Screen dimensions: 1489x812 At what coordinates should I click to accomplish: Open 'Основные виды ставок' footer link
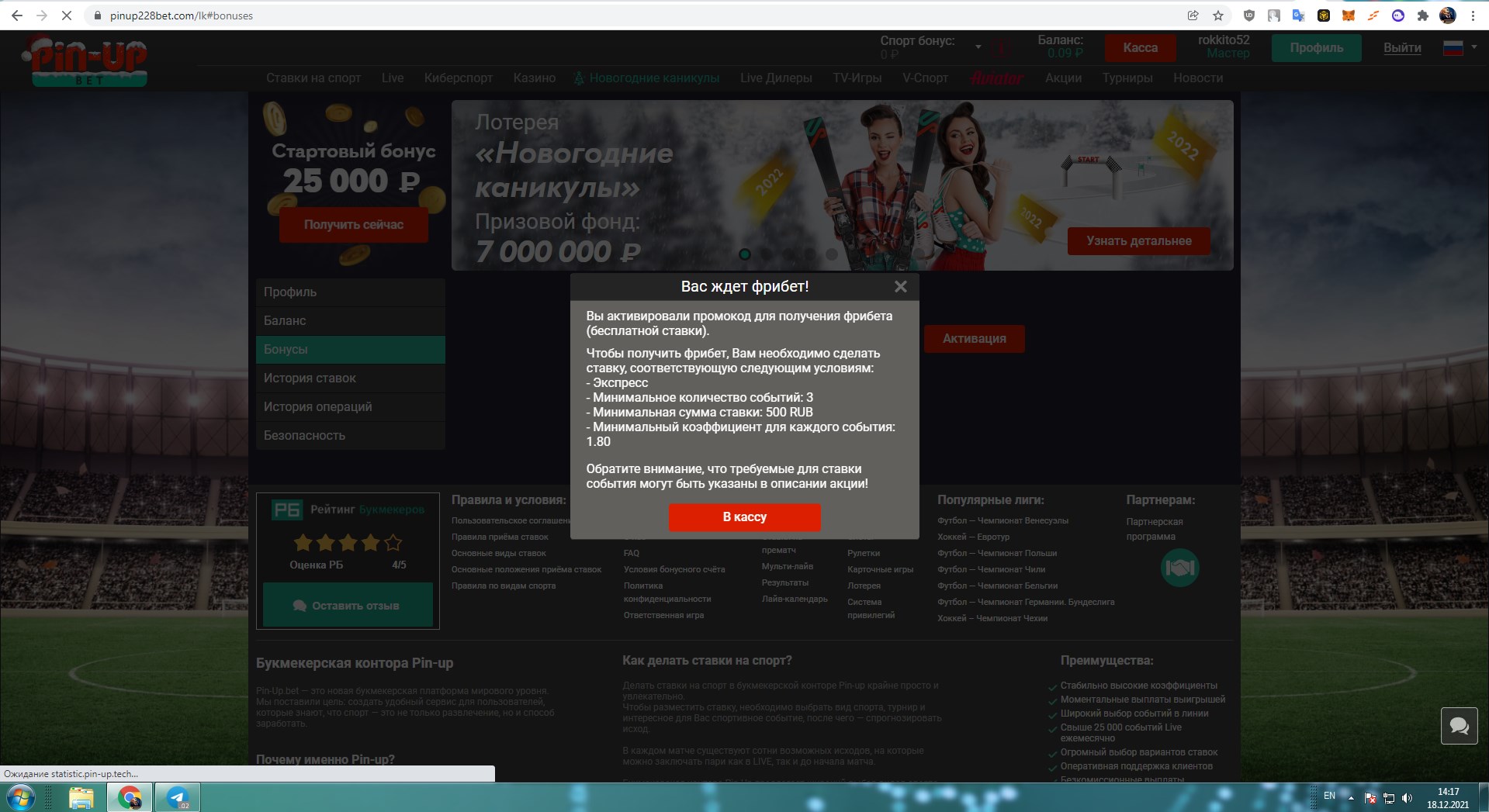499,554
